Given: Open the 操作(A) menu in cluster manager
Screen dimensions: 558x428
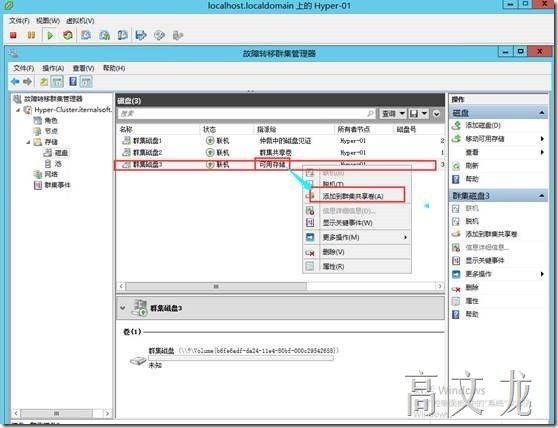Looking at the screenshot, I should (x=53, y=68).
